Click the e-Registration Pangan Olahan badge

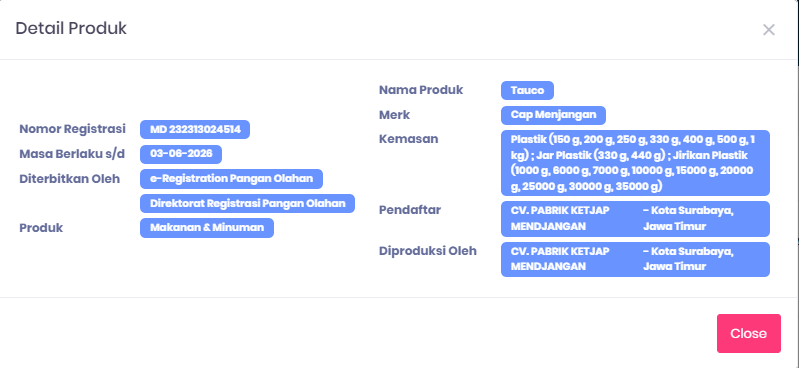[x=231, y=179]
